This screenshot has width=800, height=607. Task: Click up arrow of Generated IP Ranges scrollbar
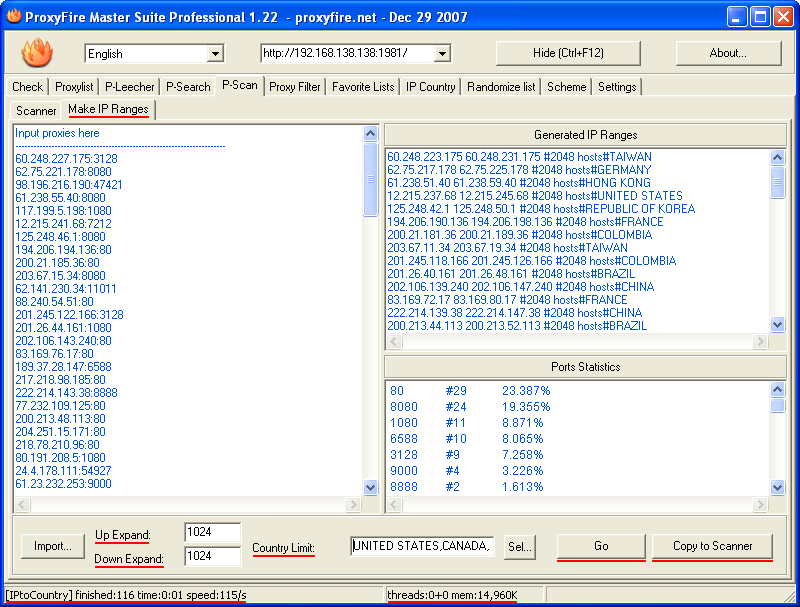click(x=777, y=157)
